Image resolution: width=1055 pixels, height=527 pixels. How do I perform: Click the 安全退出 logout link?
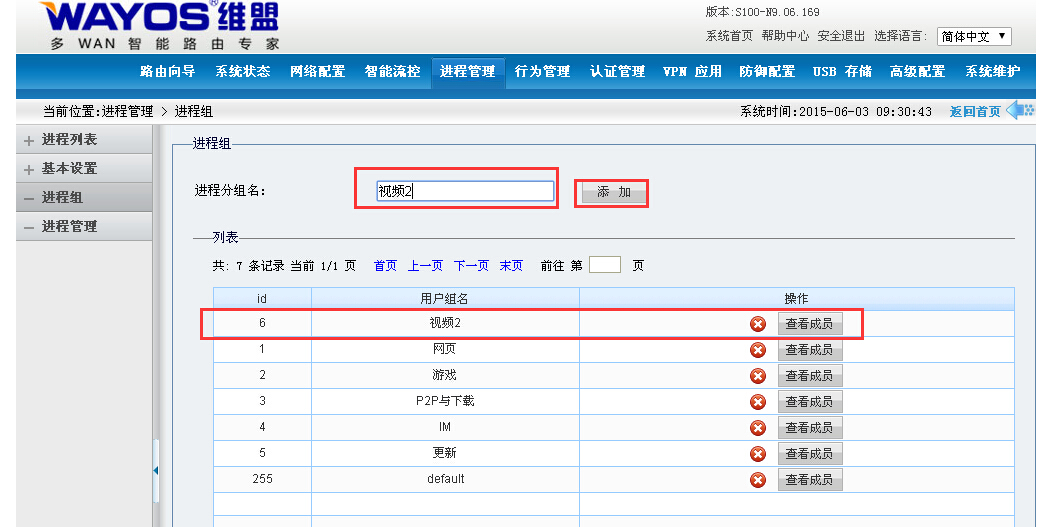(x=841, y=36)
